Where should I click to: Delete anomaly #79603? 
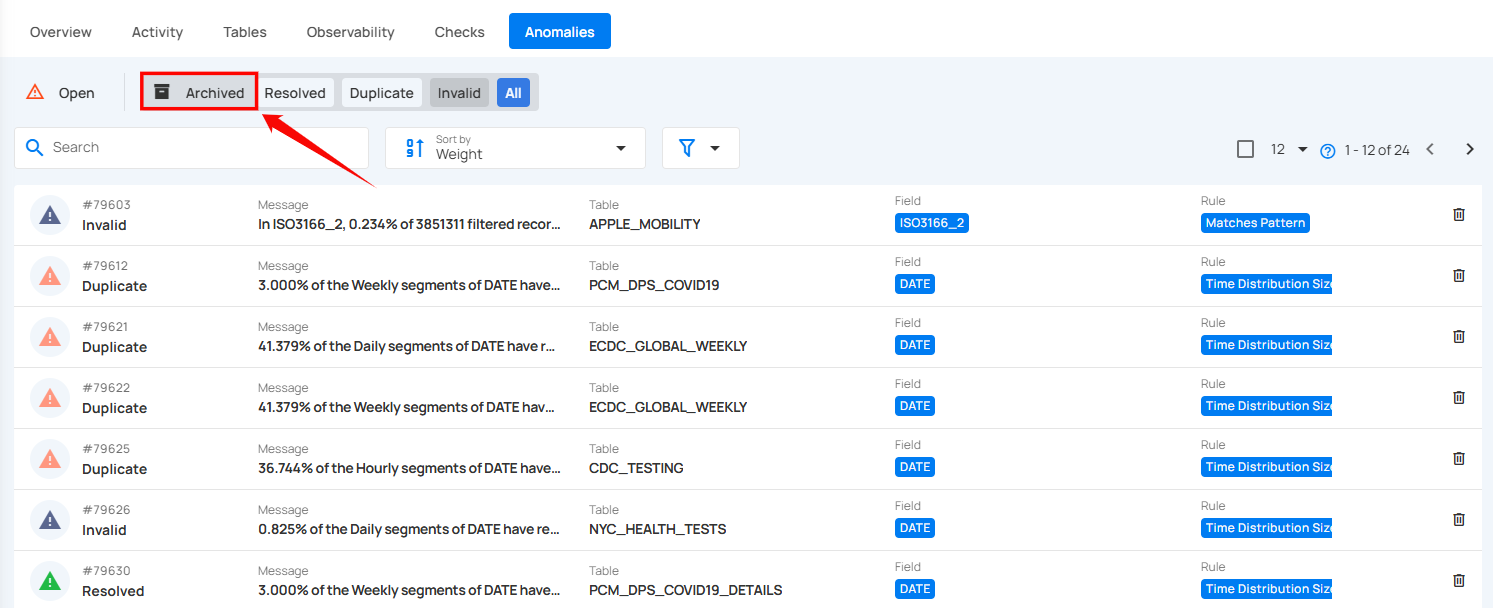tap(1459, 214)
